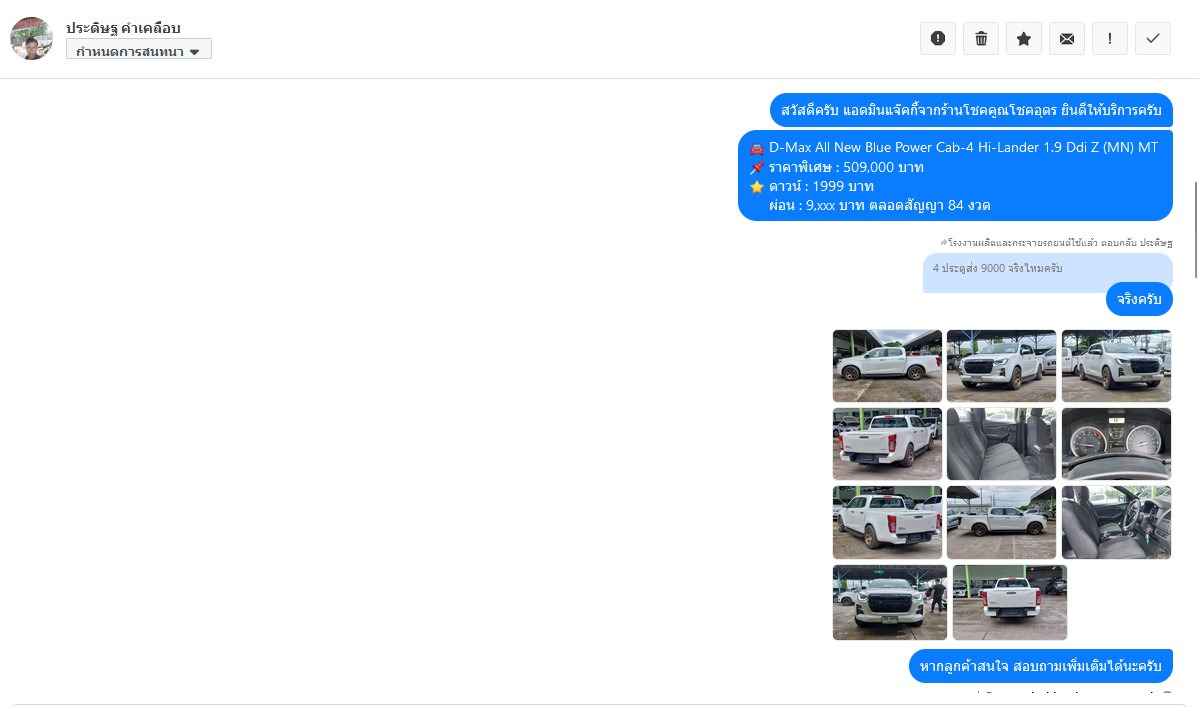
Task: Click the quoted reply '4 ประตูส่ง 9000' message
Action: pos(1047,273)
